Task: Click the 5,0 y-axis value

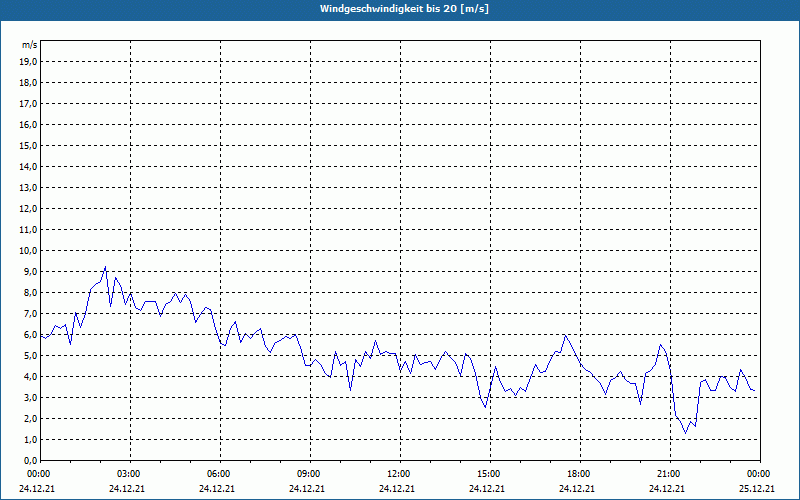Action: click(31, 356)
